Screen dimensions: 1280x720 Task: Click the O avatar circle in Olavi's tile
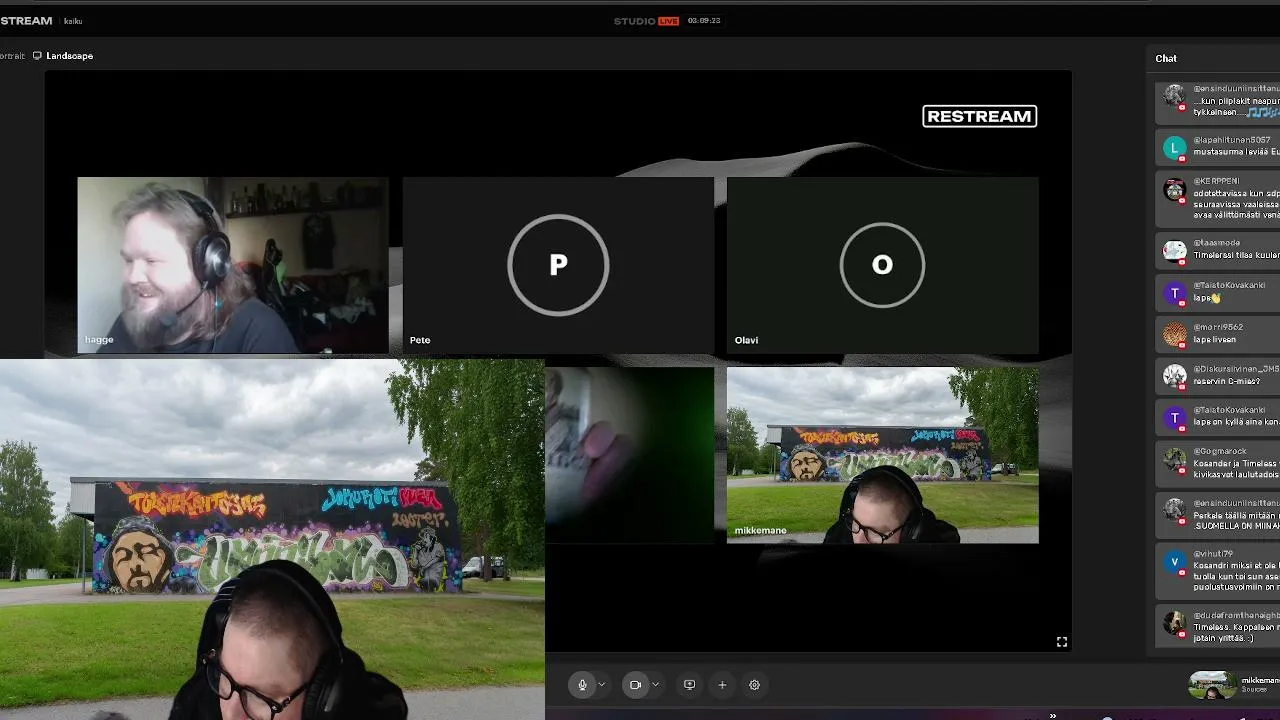click(882, 265)
